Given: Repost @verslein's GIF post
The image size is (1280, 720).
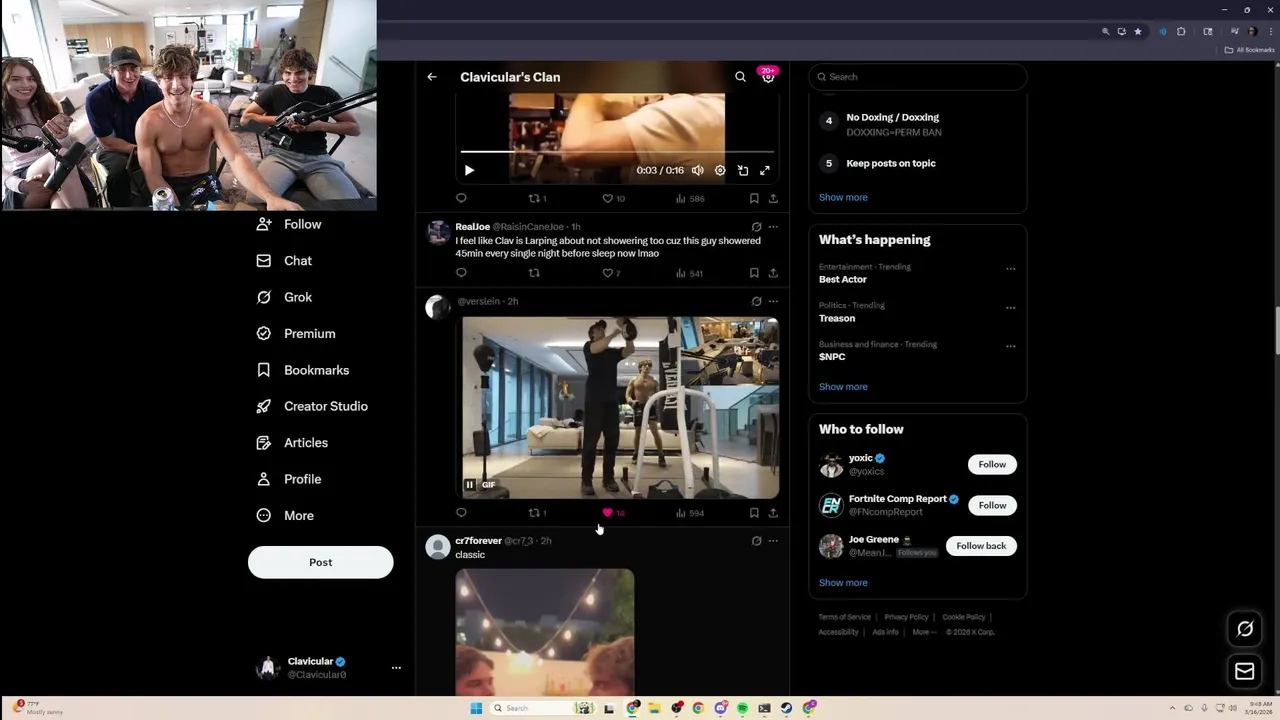Looking at the screenshot, I should [537, 513].
